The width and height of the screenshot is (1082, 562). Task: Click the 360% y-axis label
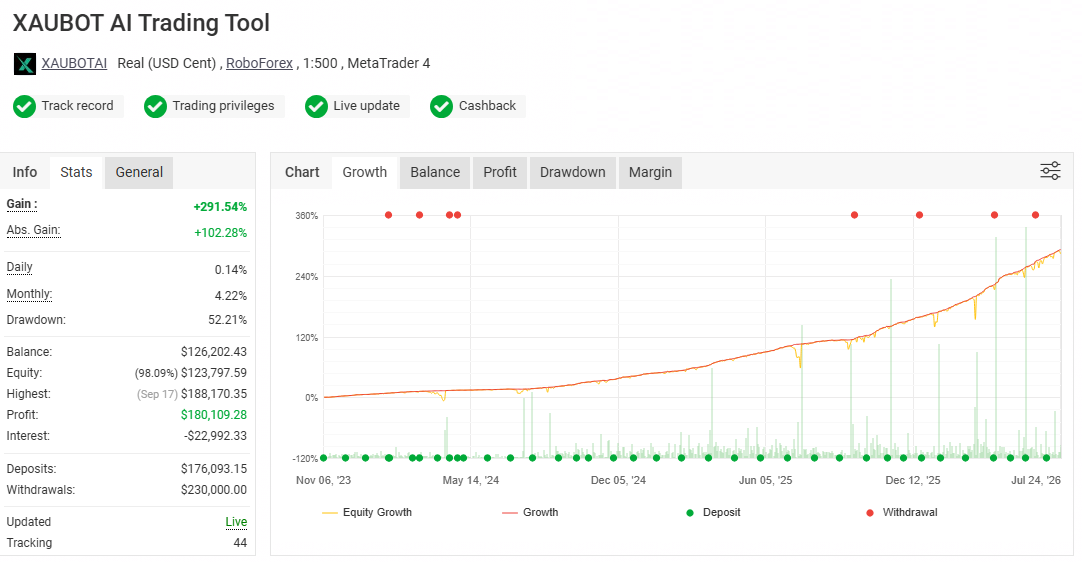tap(306, 216)
